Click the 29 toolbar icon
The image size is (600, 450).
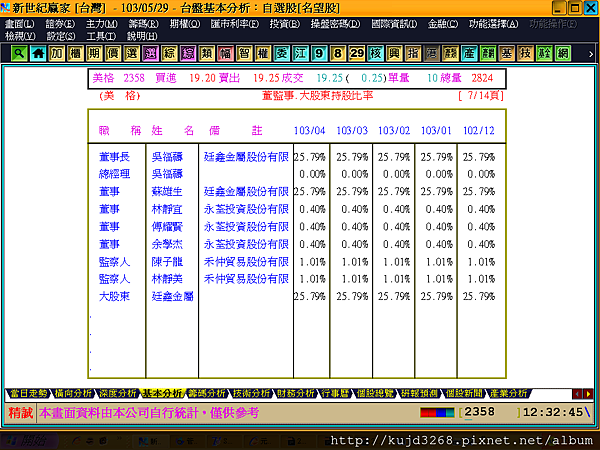pos(357,53)
